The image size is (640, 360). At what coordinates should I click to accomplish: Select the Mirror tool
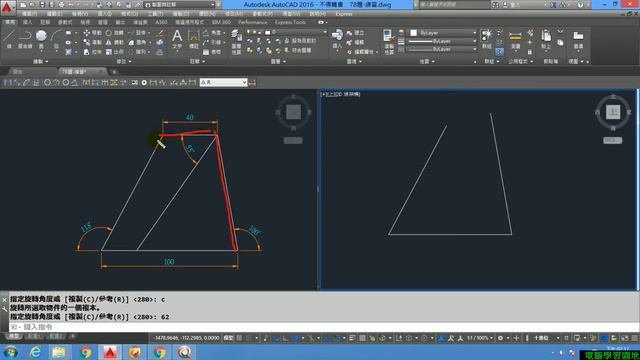click(114, 42)
